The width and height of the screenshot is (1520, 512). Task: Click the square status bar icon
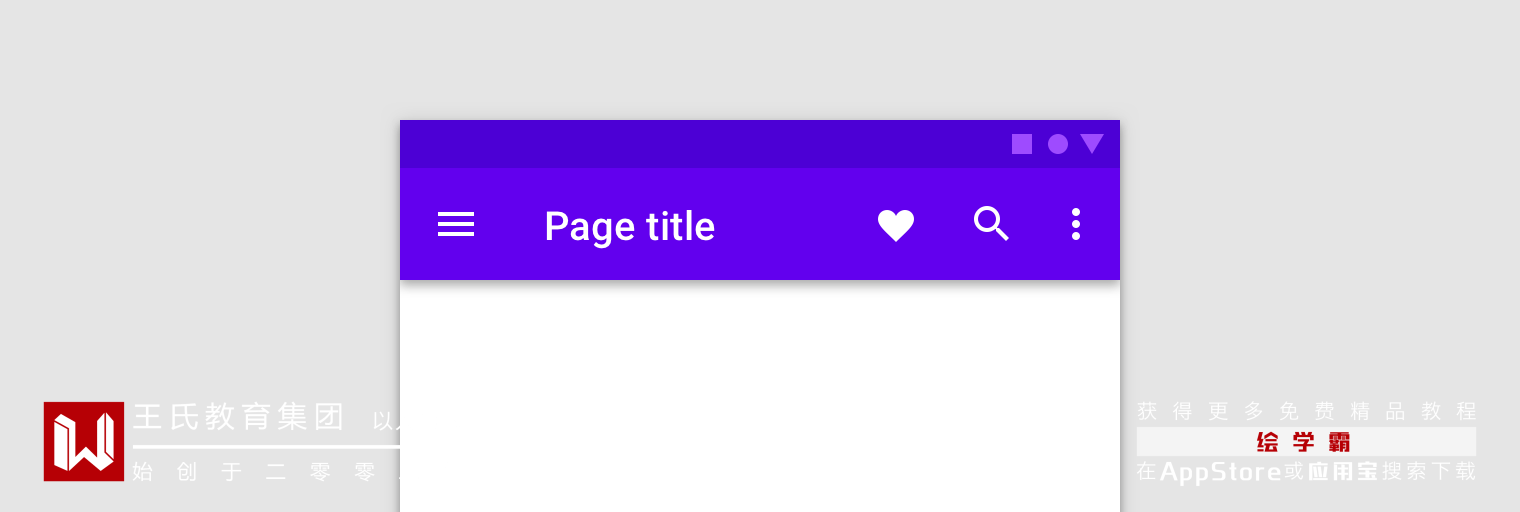1022,144
